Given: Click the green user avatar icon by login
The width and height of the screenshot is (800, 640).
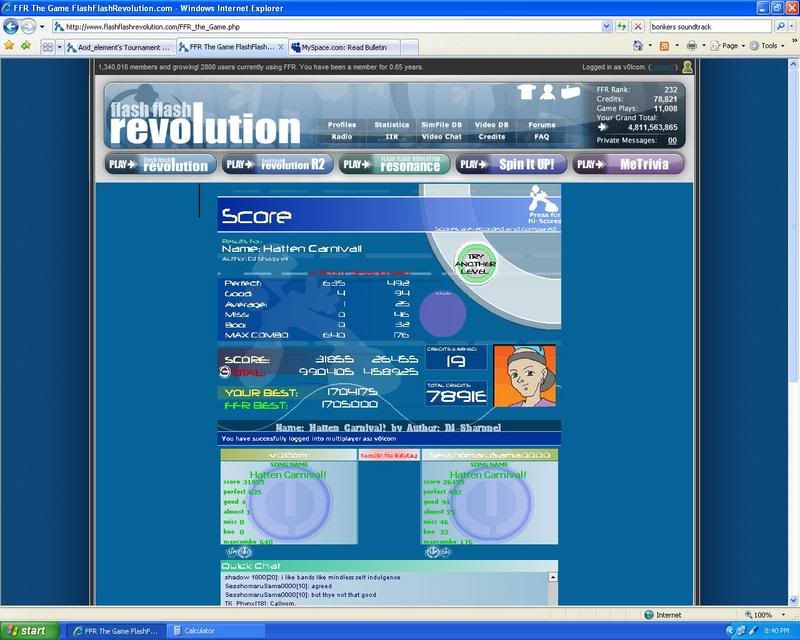Looking at the screenshot, I should [x=687, y=67].
